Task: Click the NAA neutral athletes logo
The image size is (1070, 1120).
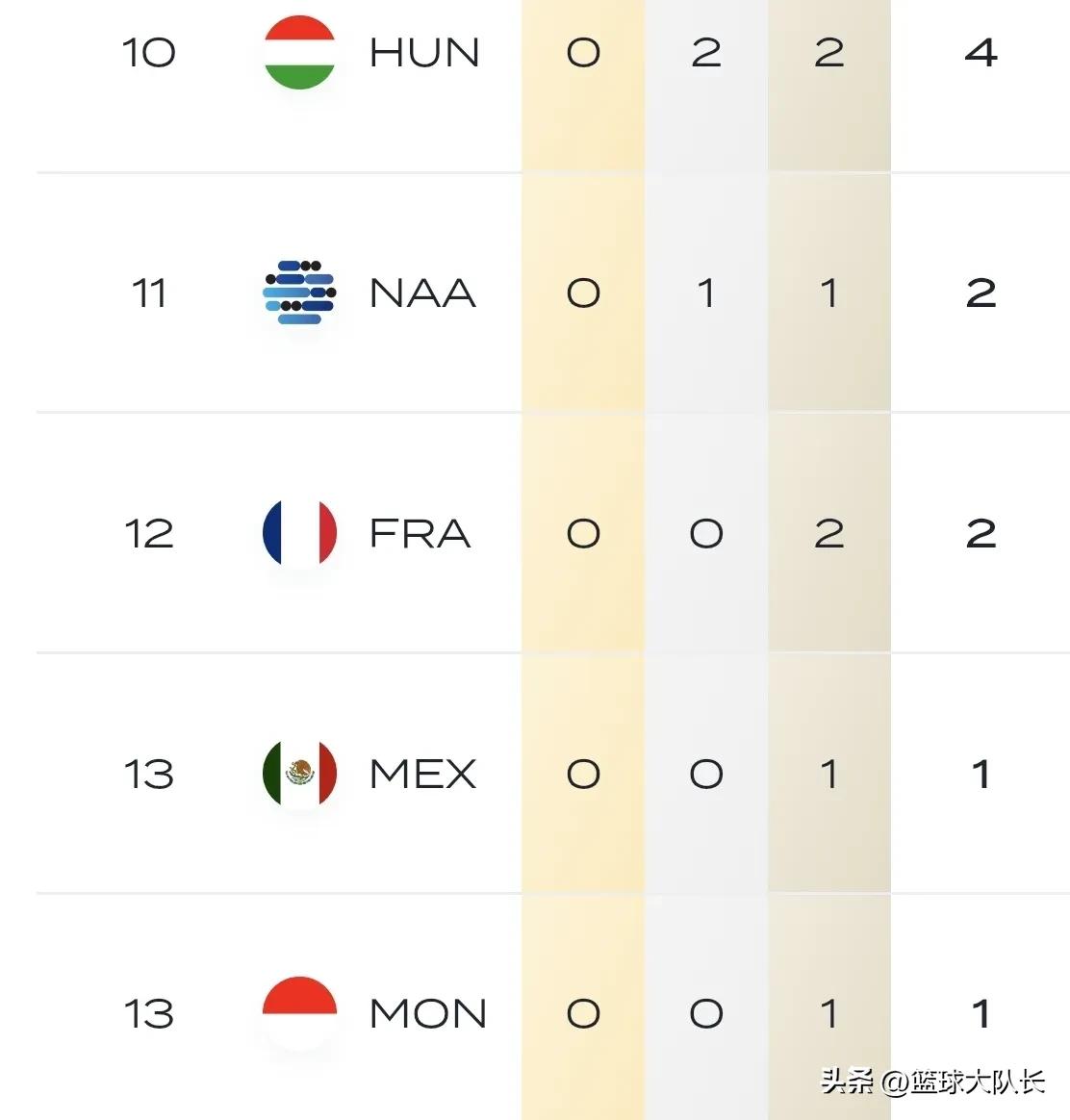Action: (299, 293)
